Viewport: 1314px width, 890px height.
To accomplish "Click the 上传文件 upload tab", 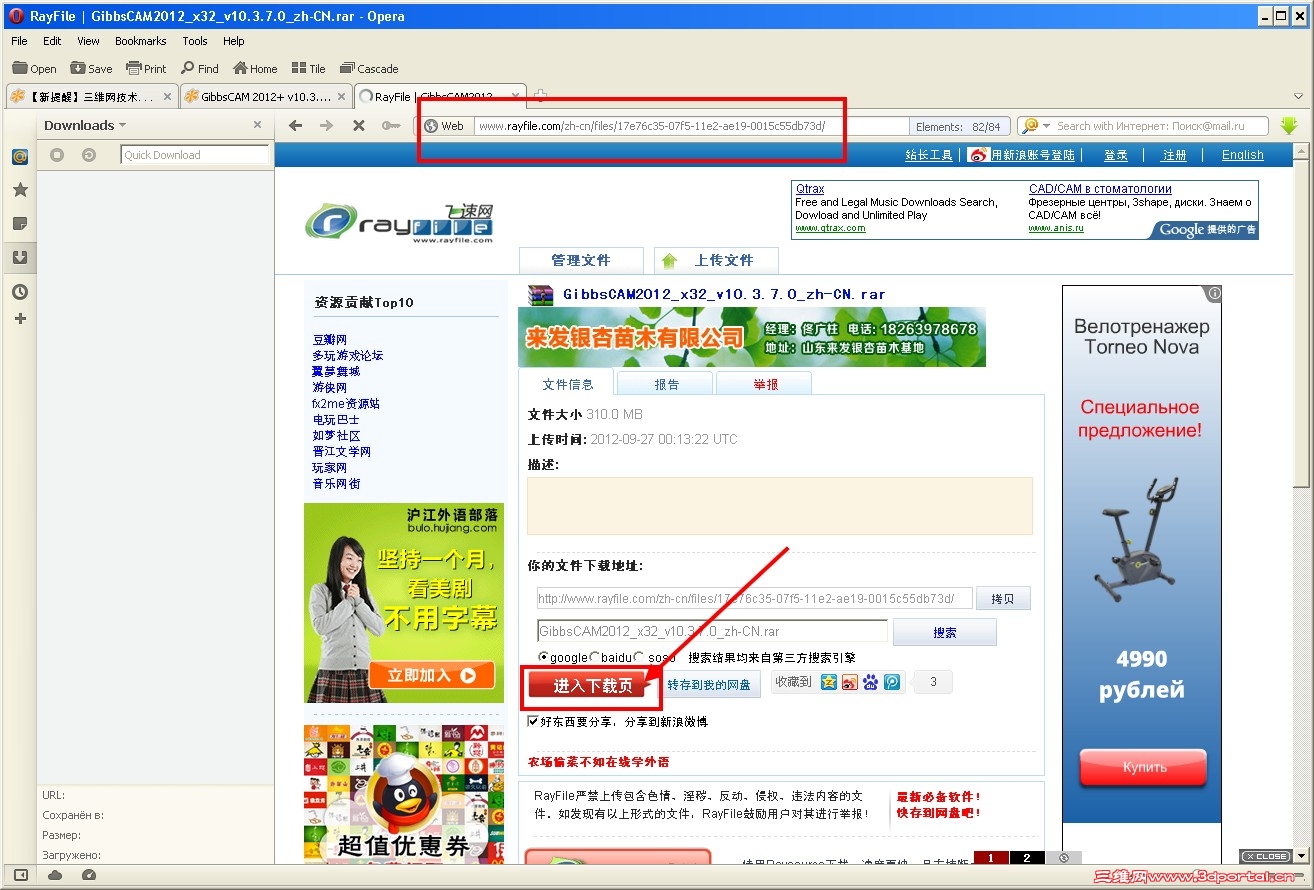I will (716, 260).
